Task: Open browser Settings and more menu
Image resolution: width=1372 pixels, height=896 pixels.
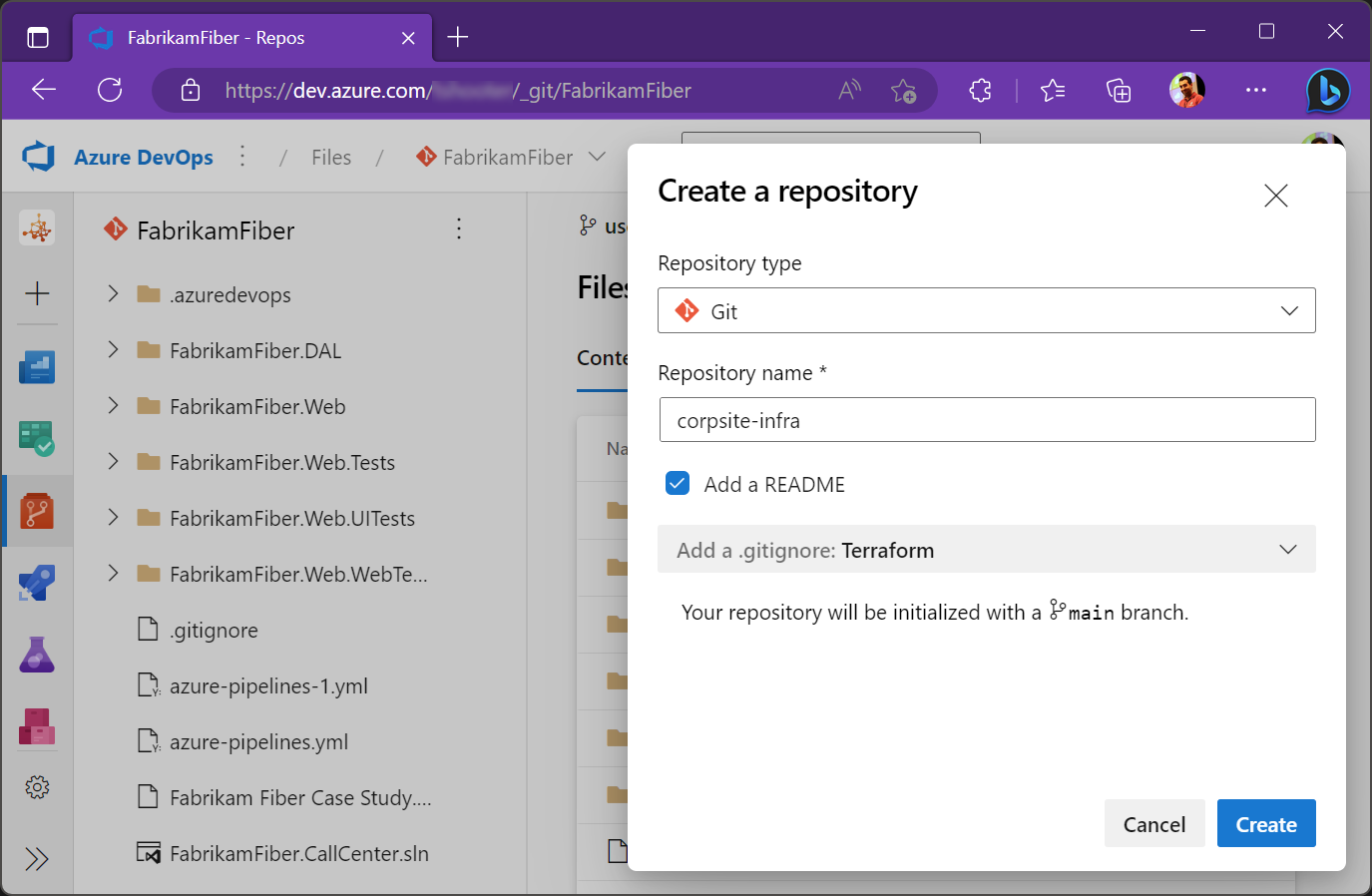Action: [x=1256, y=90]
